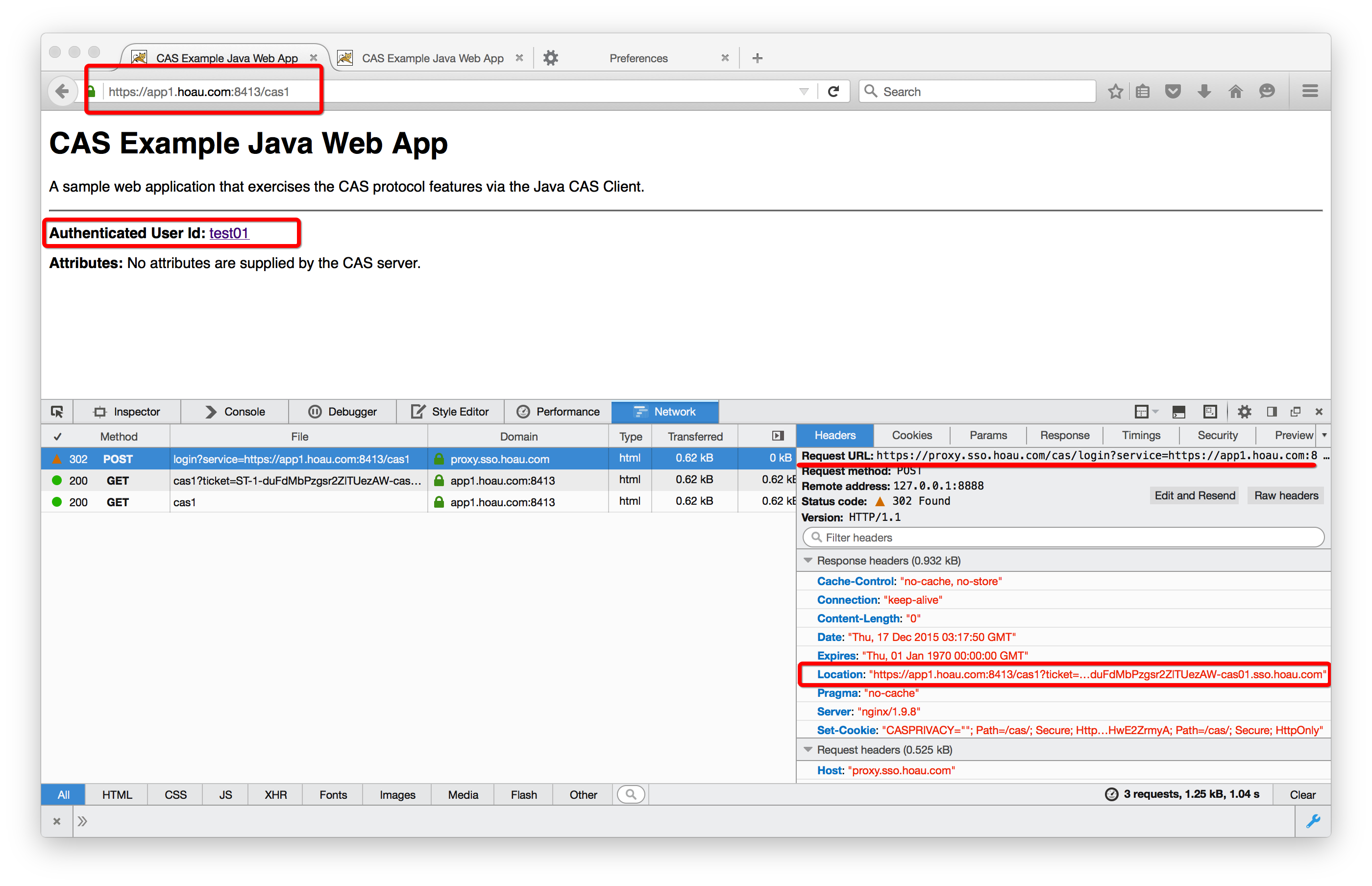Click the reload page button

pyautogui.click(x=833, y=92)
